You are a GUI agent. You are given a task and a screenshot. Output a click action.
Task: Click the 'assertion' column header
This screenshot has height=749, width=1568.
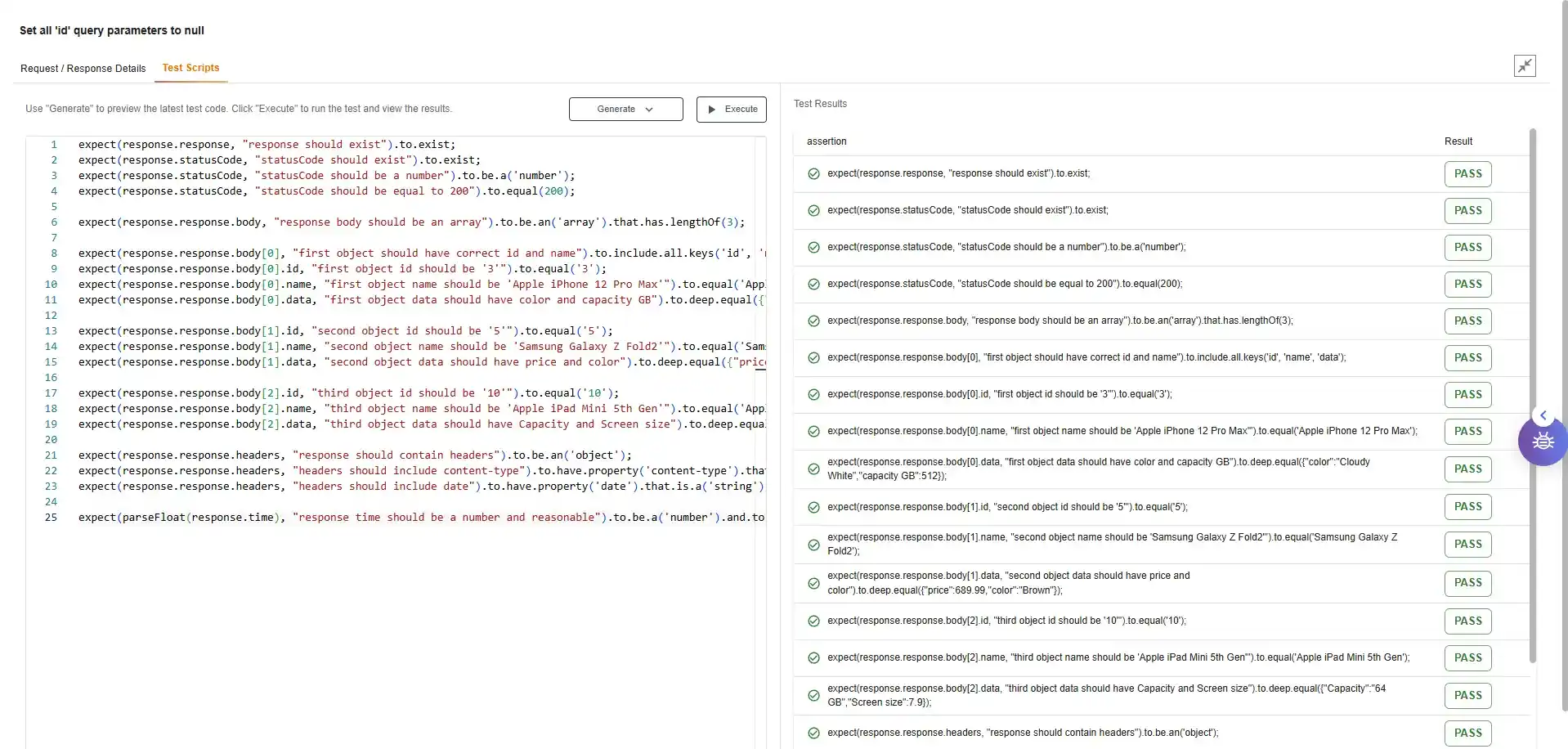827,141
